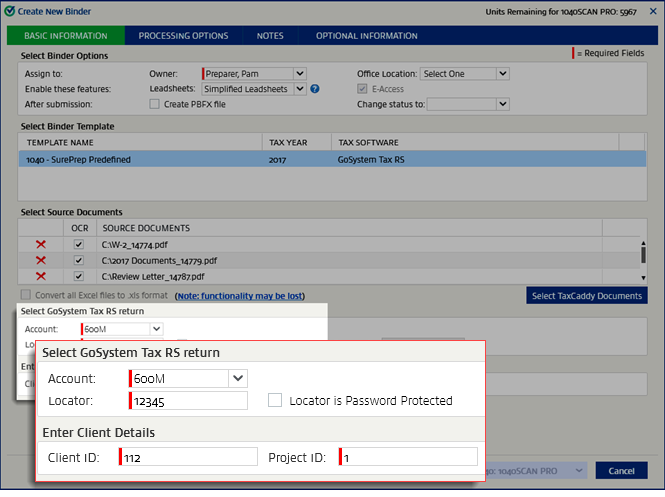Image resolution: width=665 pixels, height=497 pixels.
Task: Open the Leadsheets dropdown
Action: point(300,89)
